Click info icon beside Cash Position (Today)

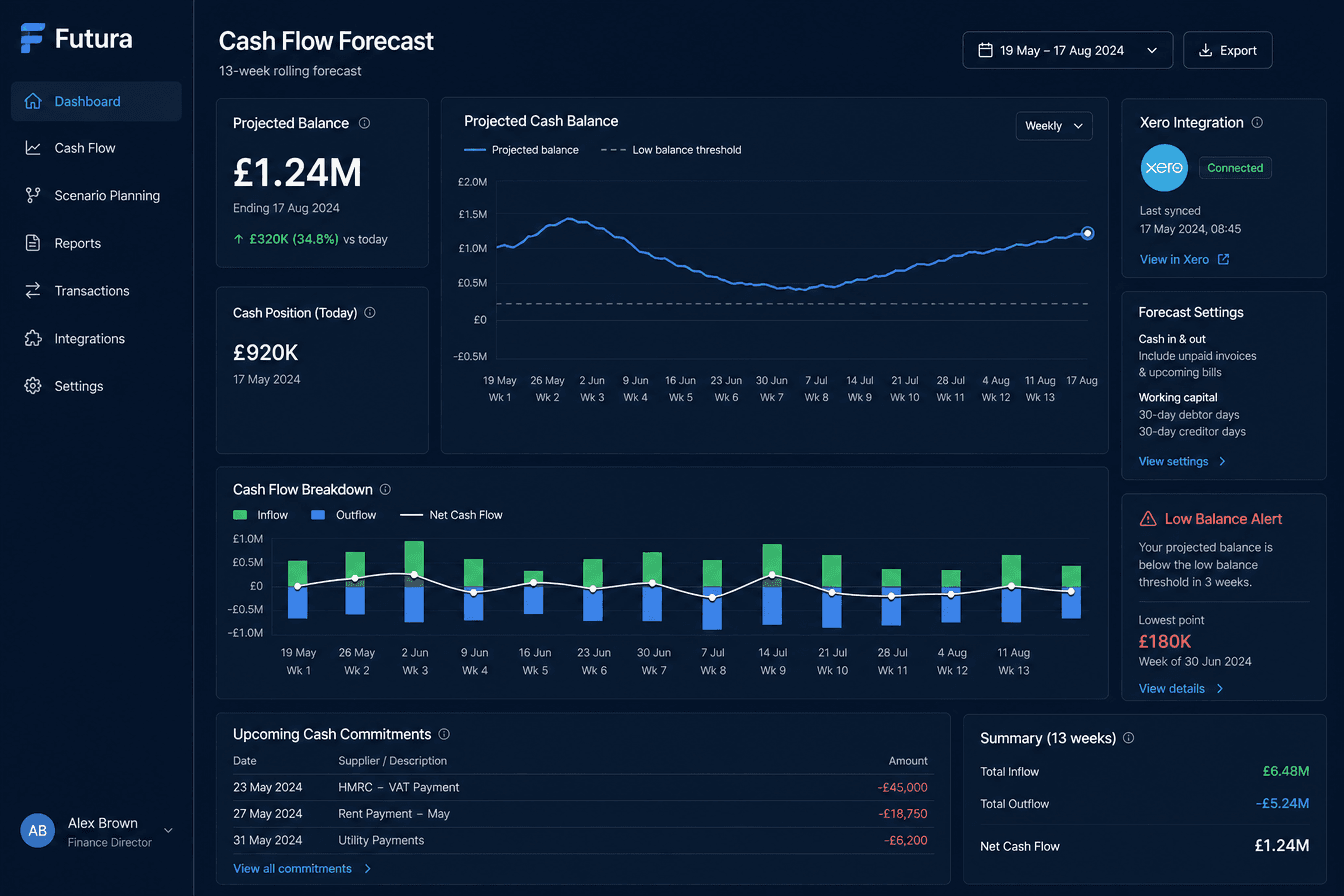pyautogui.click(x=370, y=312)
